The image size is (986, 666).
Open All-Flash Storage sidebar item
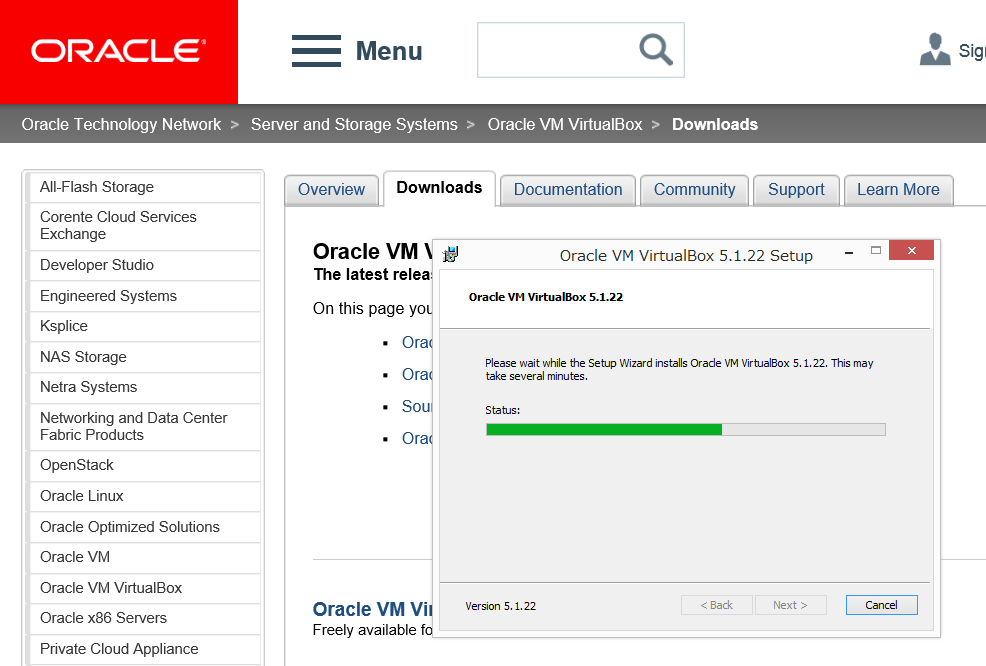tap(144, 187)
